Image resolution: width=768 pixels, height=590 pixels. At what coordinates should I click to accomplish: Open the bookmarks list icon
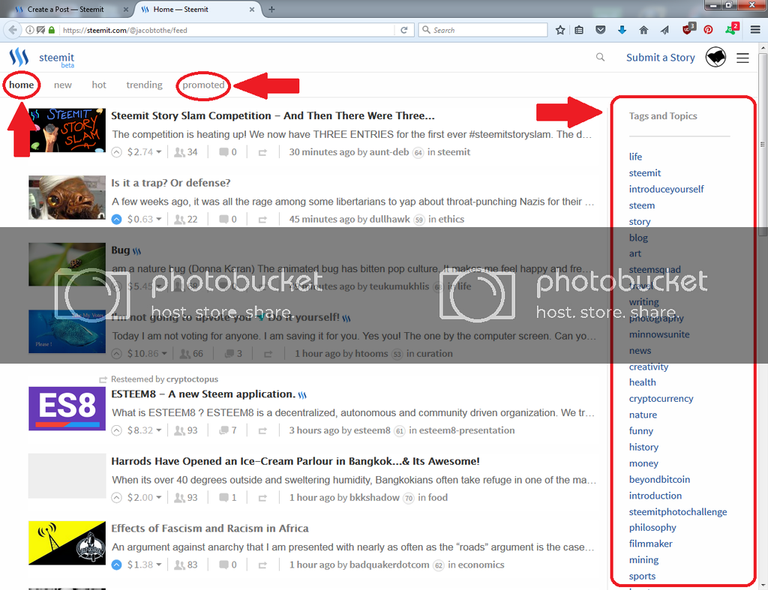coord(579,30)
